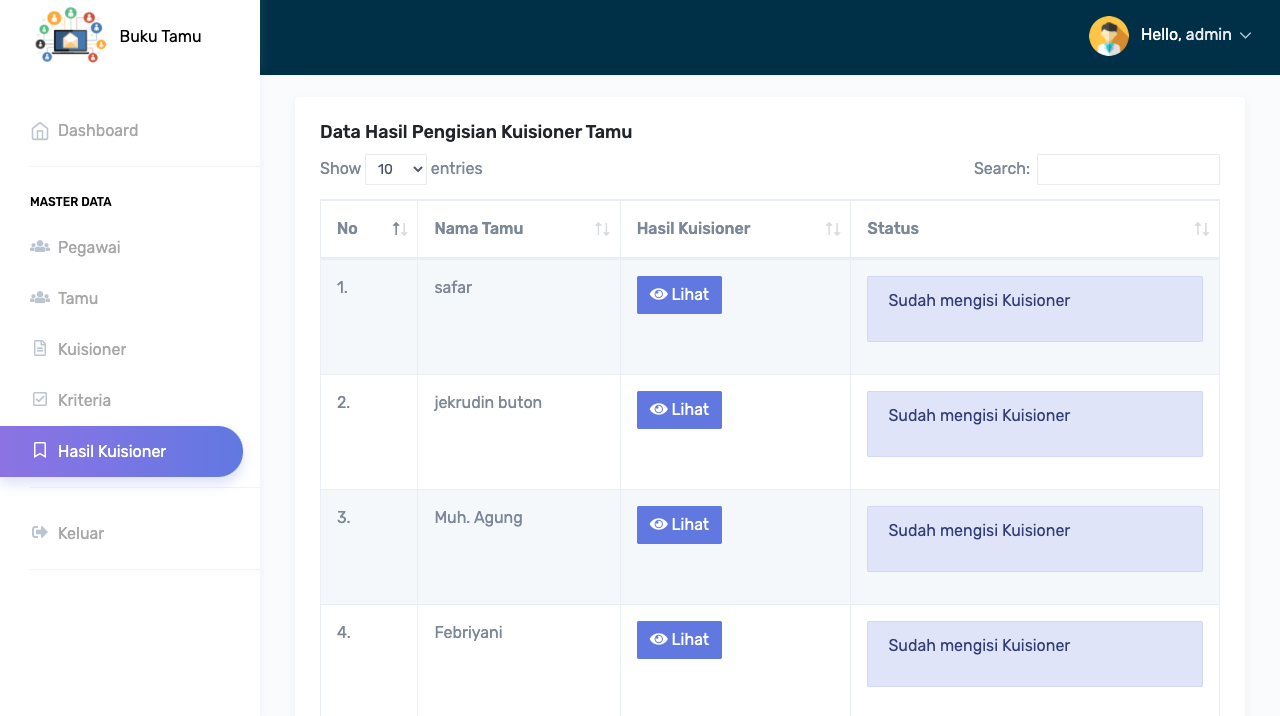Click the MASTER DATA section label
1280x716 pixels.
71,202
